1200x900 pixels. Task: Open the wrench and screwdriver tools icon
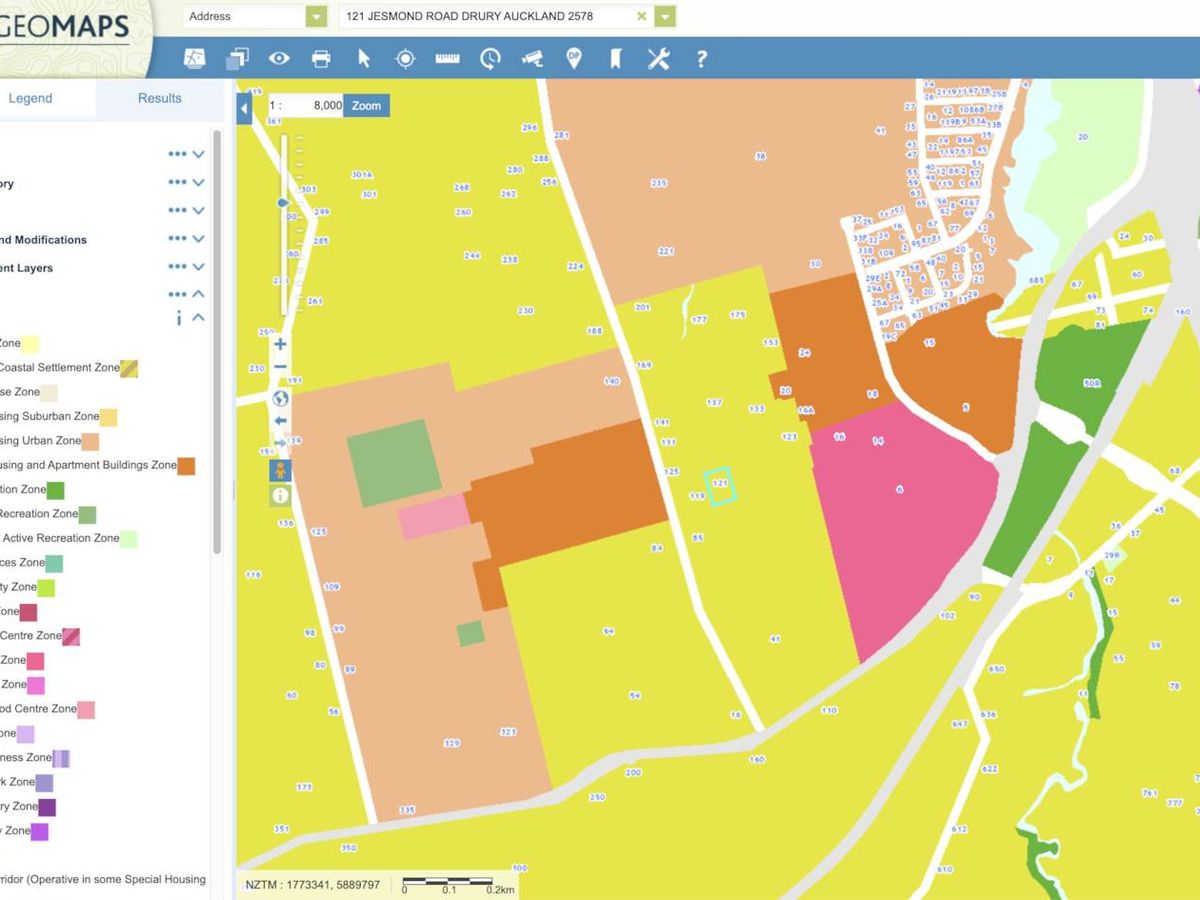658,59
